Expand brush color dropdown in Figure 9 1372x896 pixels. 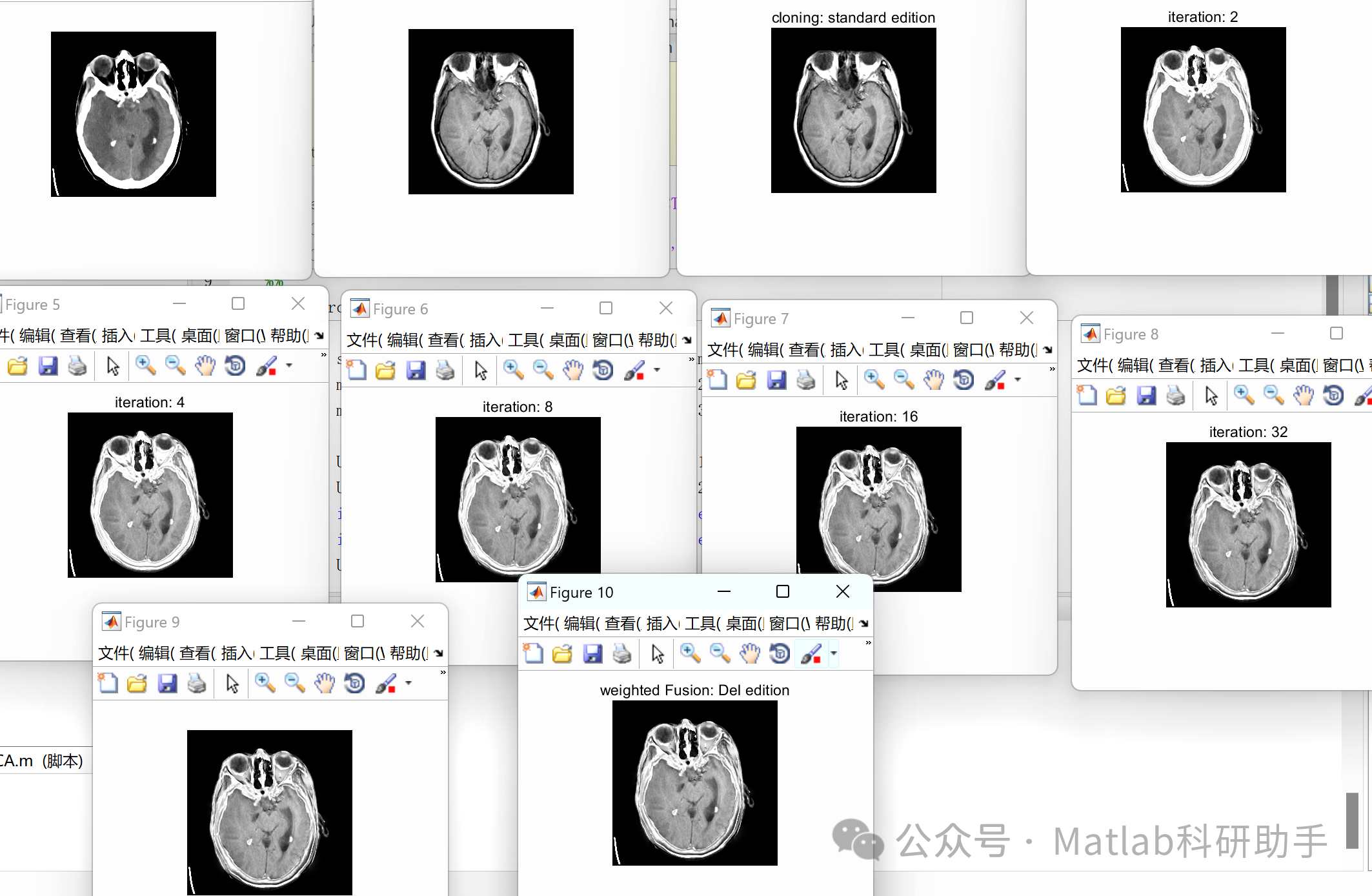click(x=409, y=683)
